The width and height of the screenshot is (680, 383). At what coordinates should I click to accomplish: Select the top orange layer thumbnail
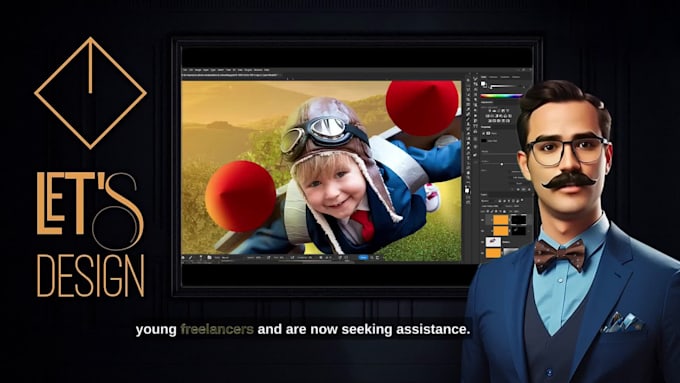(x=500, y=220)
